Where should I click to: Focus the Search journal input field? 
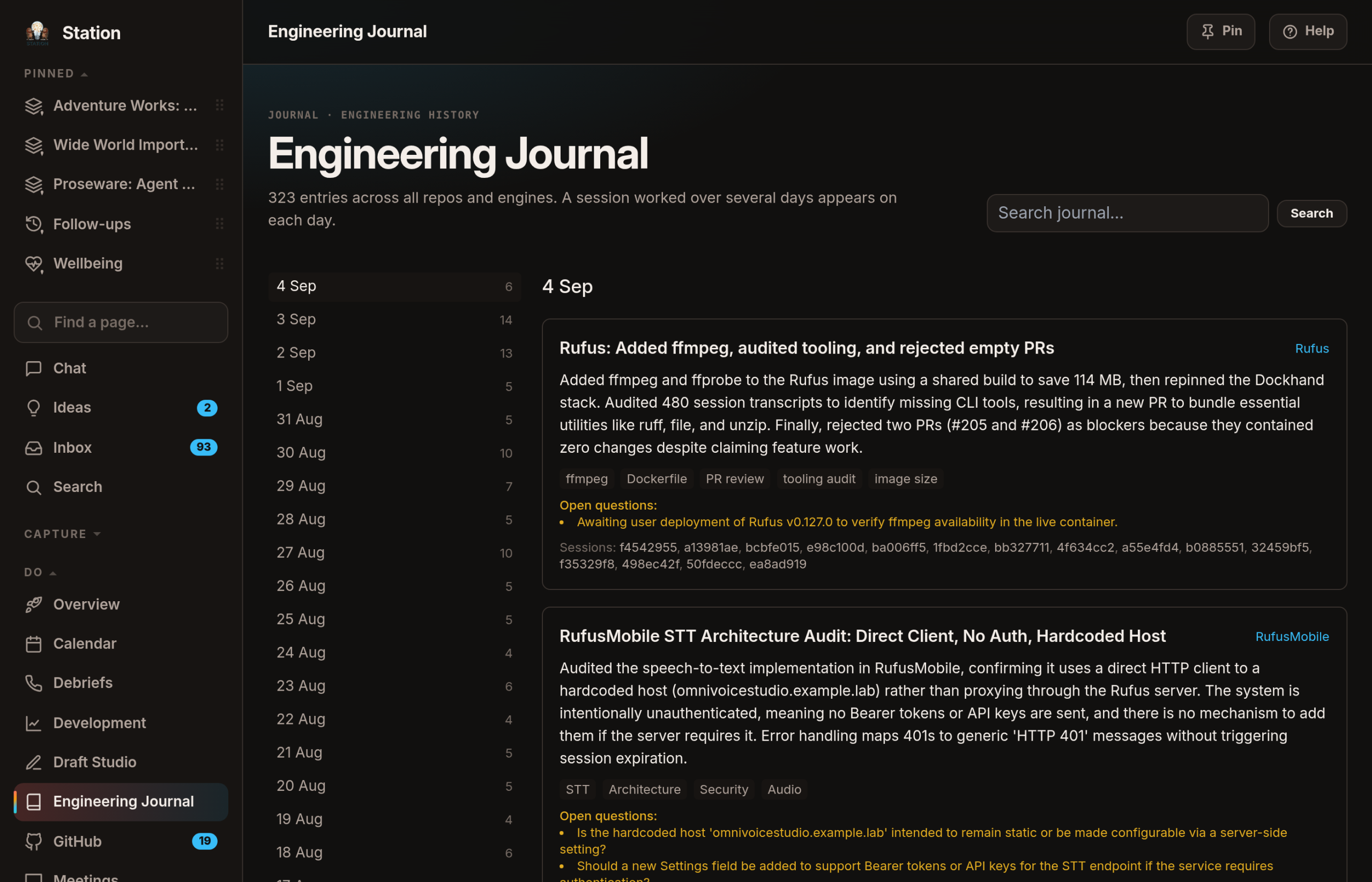(x=1128, y=213)
